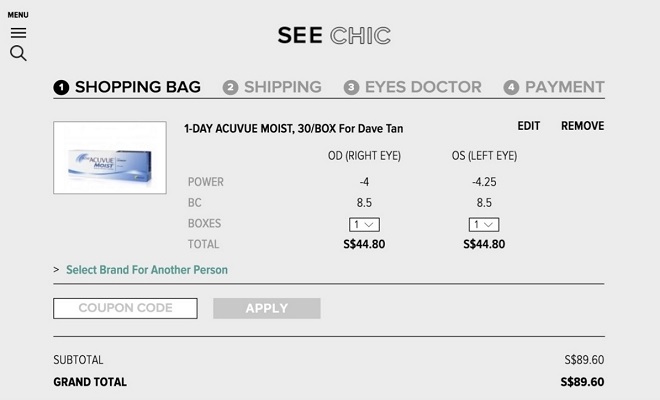Screen dimensions: 660x400
Task: Click the Acuvue Moist product thumbnail
Action: [110, 158]
